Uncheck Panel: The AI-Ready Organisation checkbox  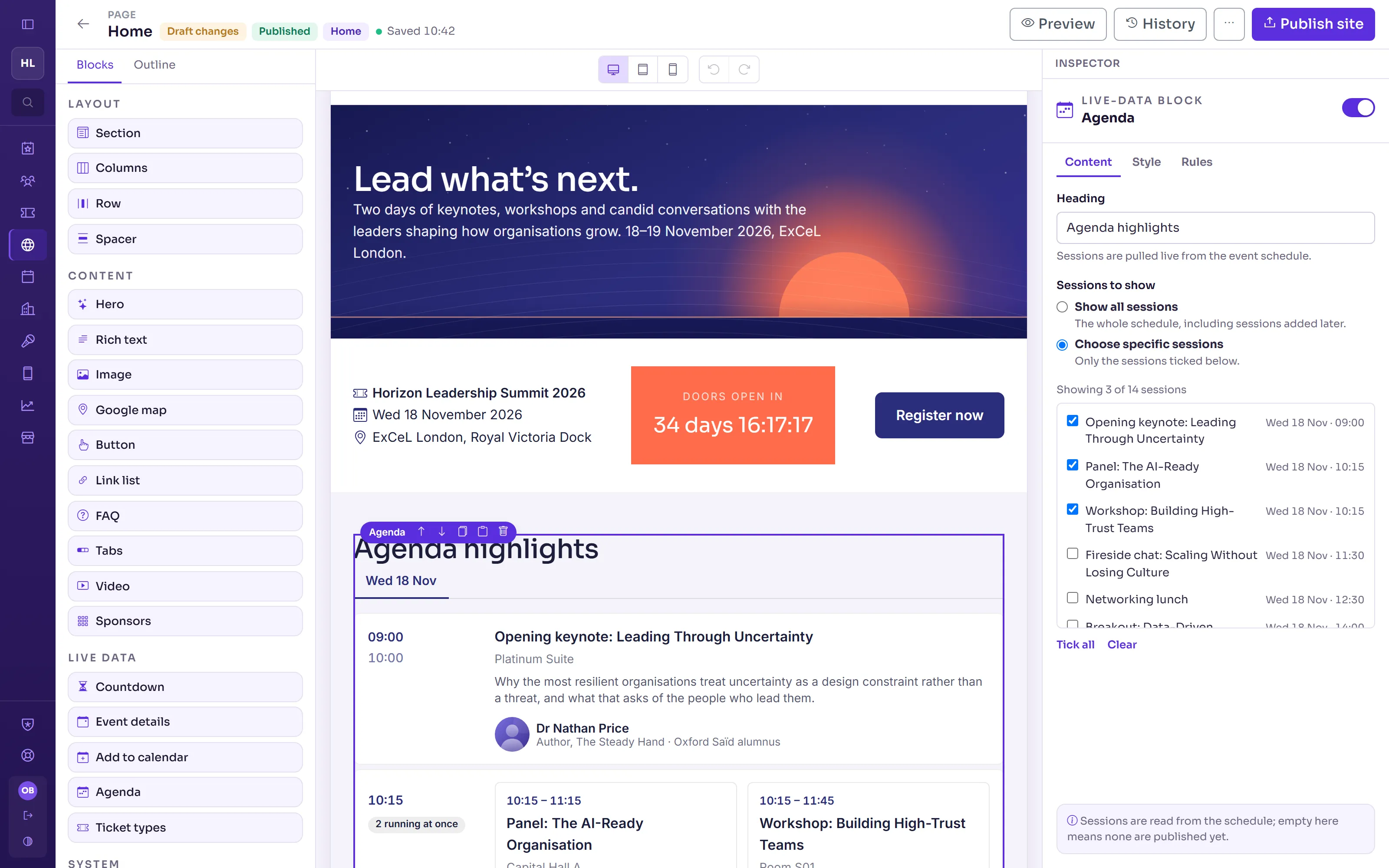pos(1072,466)
